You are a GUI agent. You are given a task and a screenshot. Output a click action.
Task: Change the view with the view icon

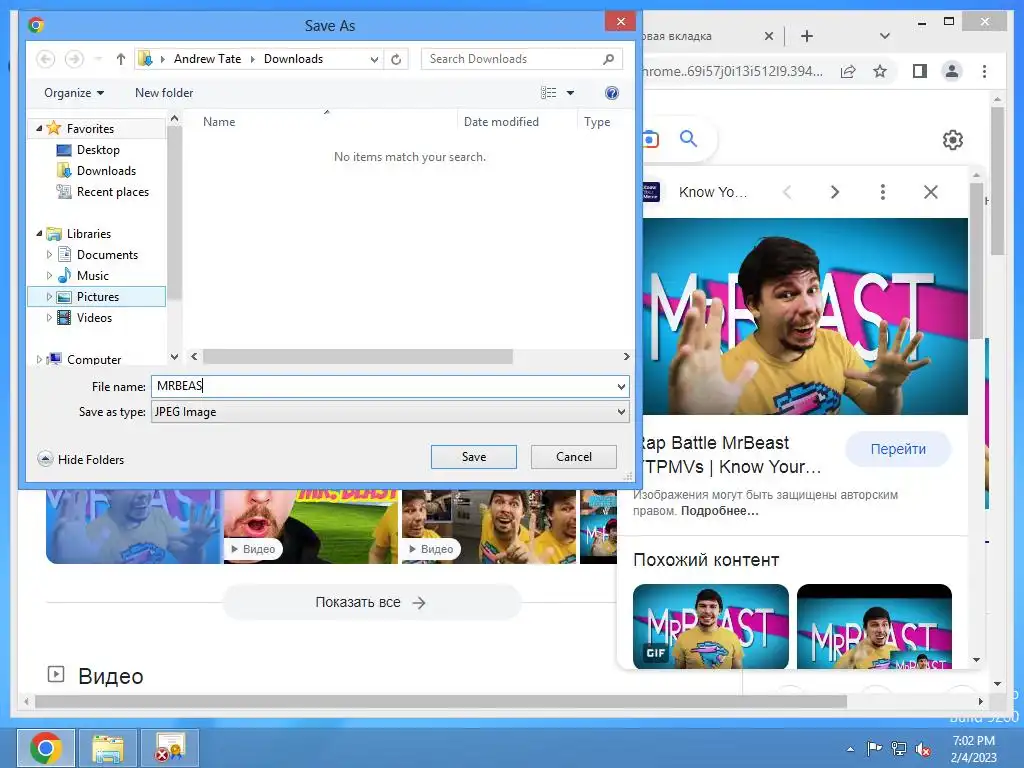tap(549, 93)
